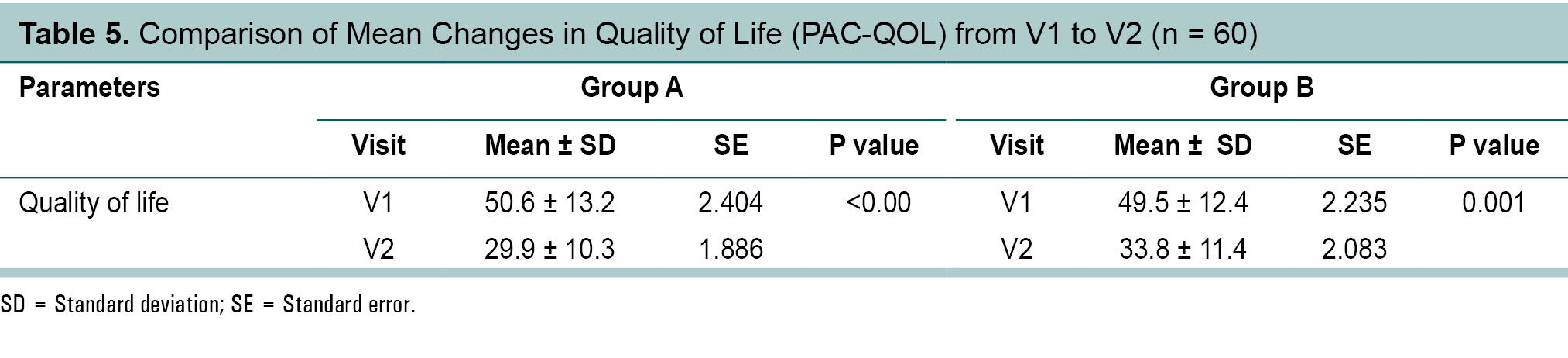The width and height of the screenshot is (1568, 358).
Task: Click the 33.8 ± 11.4 mean cell
Action: (x=1183, y=249)
